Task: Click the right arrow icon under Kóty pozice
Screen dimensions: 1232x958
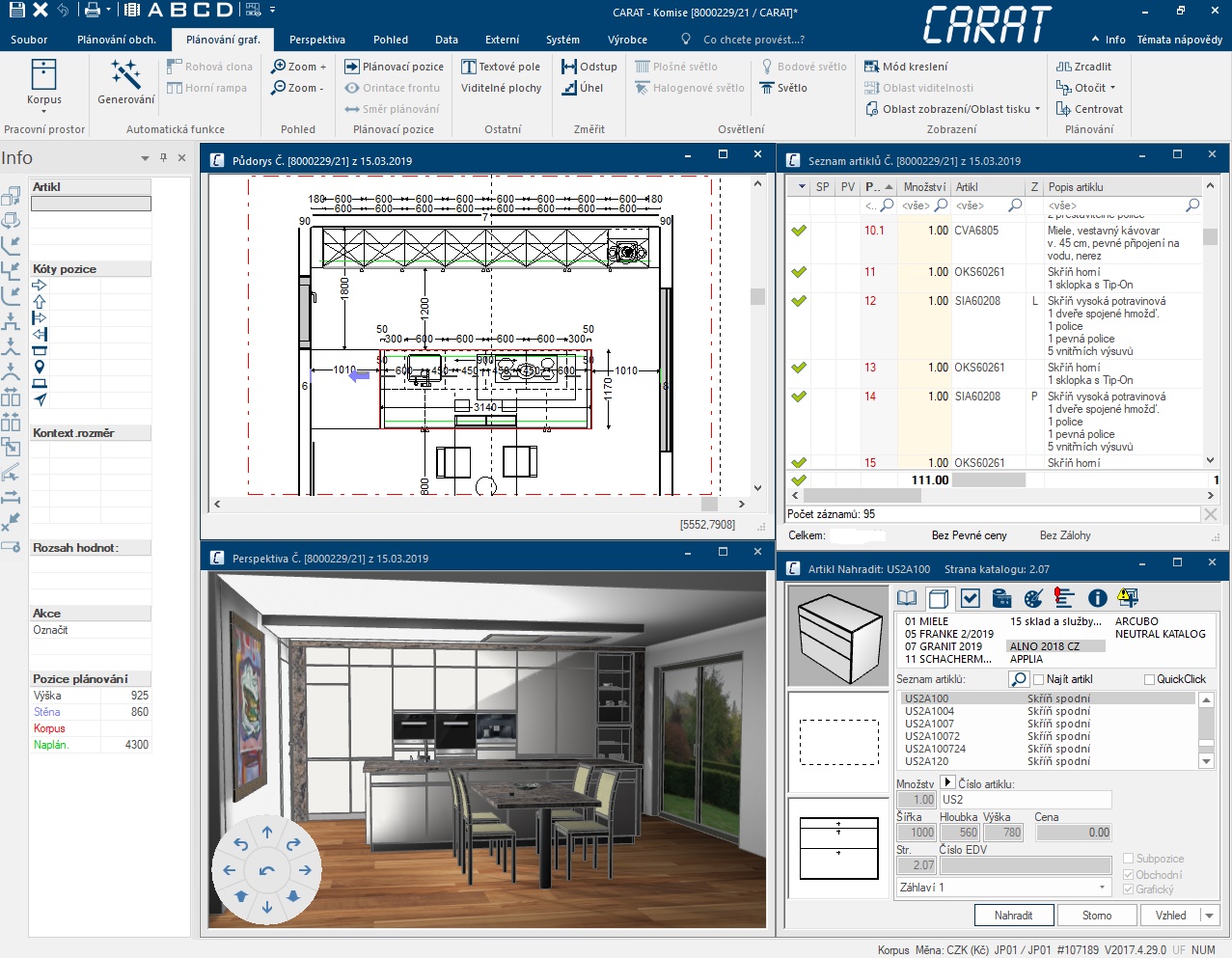Action: click(40, 286)
